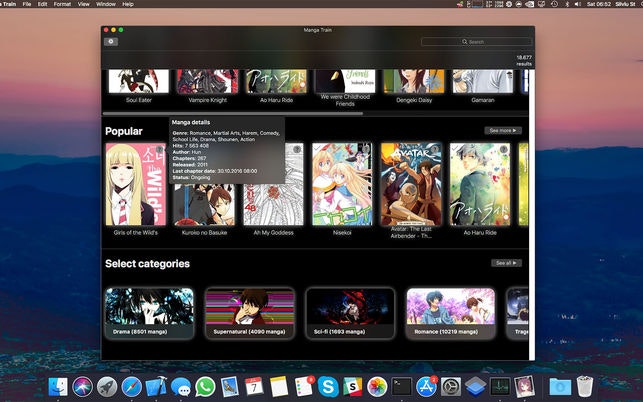Open the Window menu

106,4
